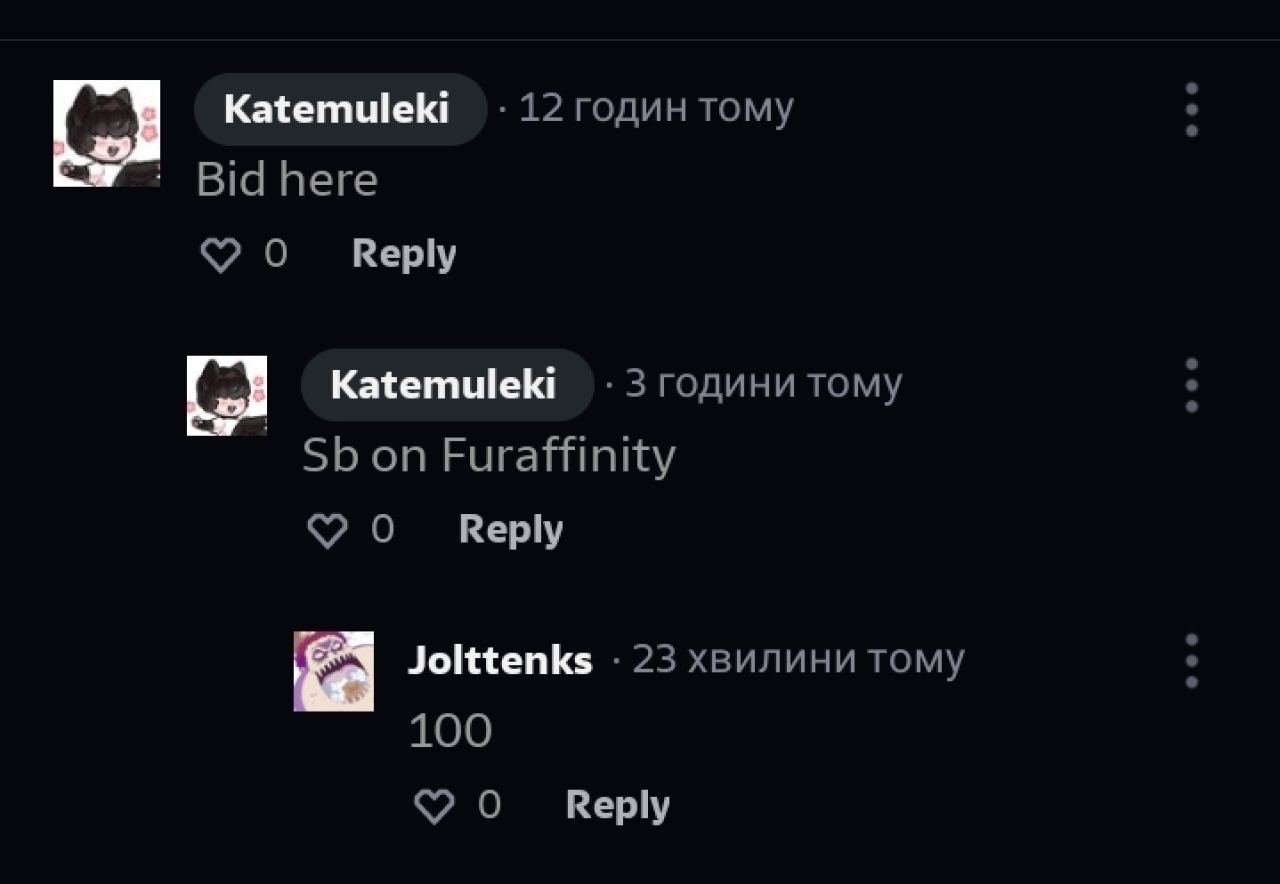Open Katemuleki's avatar on the top comment
1280x884 pixels.
tap(106, 133)
